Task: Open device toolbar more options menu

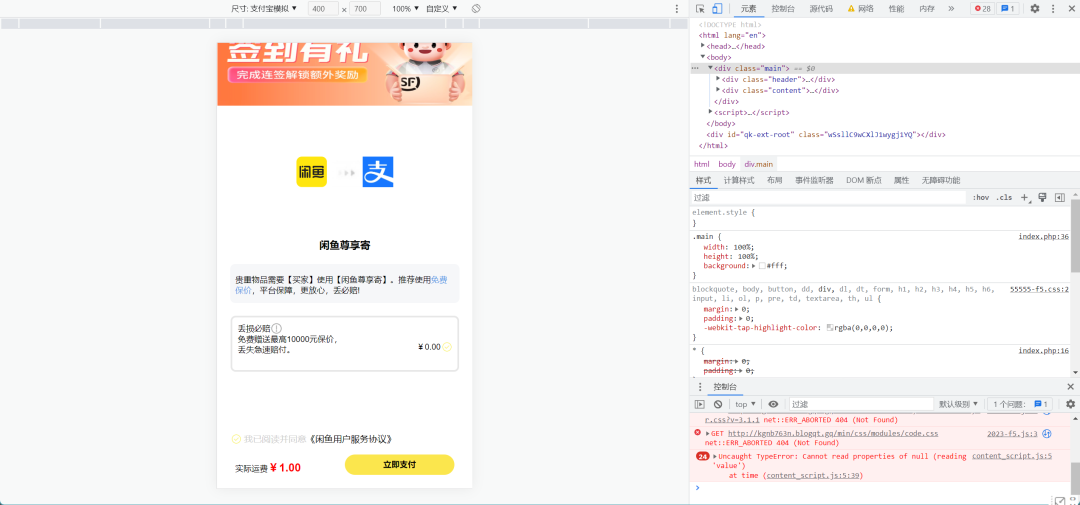Action: click(676, 9)
